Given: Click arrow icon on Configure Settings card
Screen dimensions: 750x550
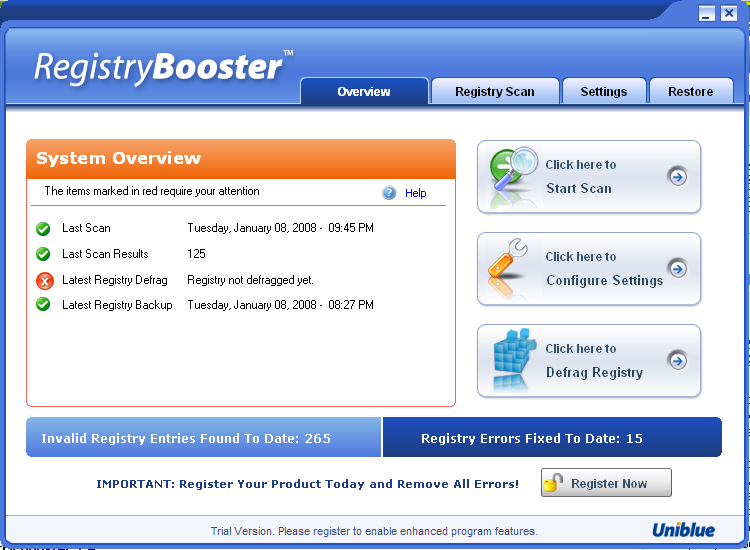Looking at the screenshot, I should 677,269.
